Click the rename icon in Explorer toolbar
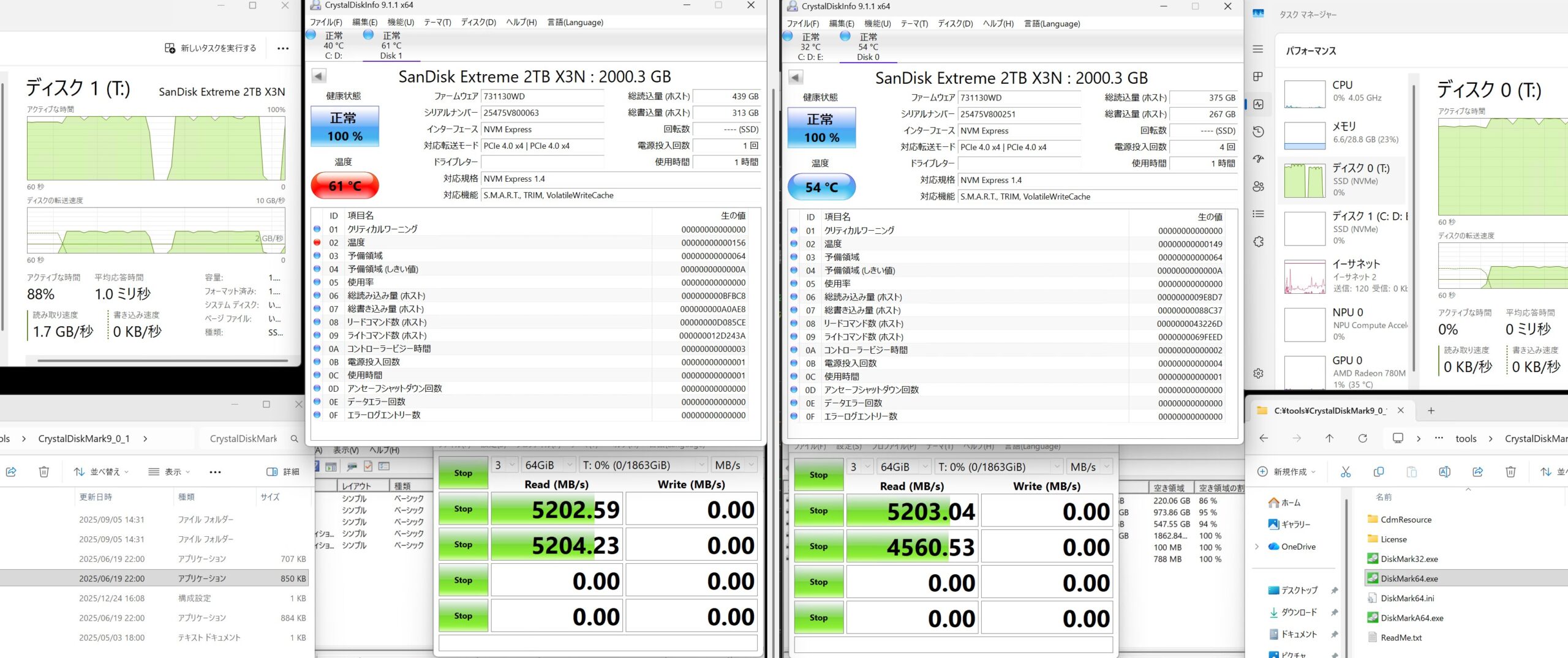This screenshot has height=658, width=1568. click(x=1444, y=472)
